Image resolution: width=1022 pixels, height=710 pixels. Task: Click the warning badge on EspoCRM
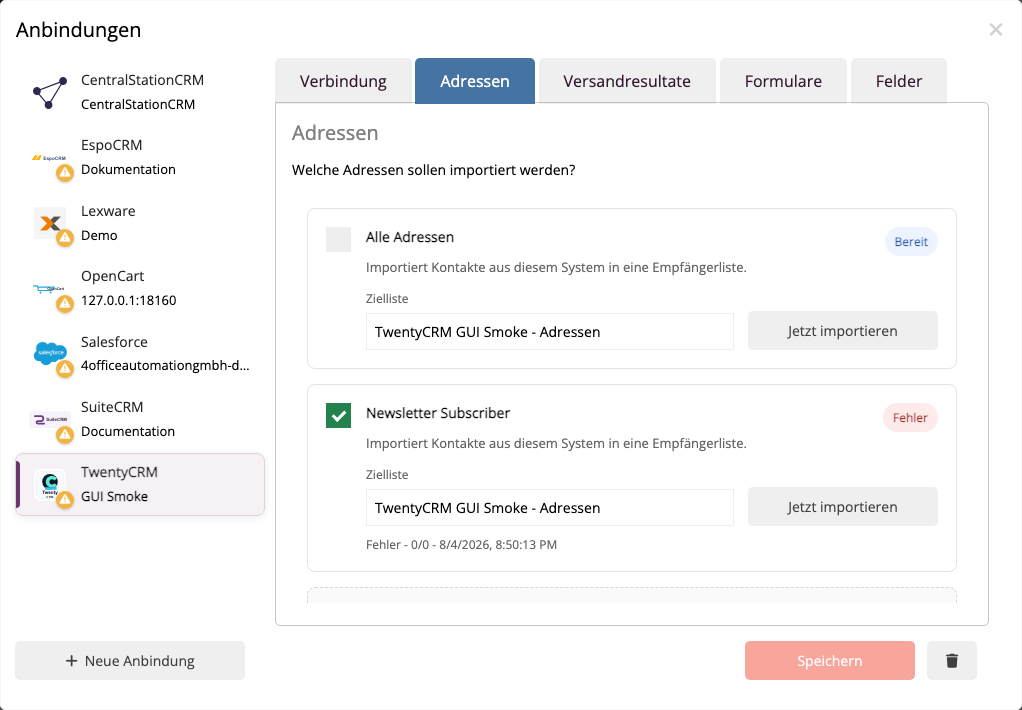65,173
